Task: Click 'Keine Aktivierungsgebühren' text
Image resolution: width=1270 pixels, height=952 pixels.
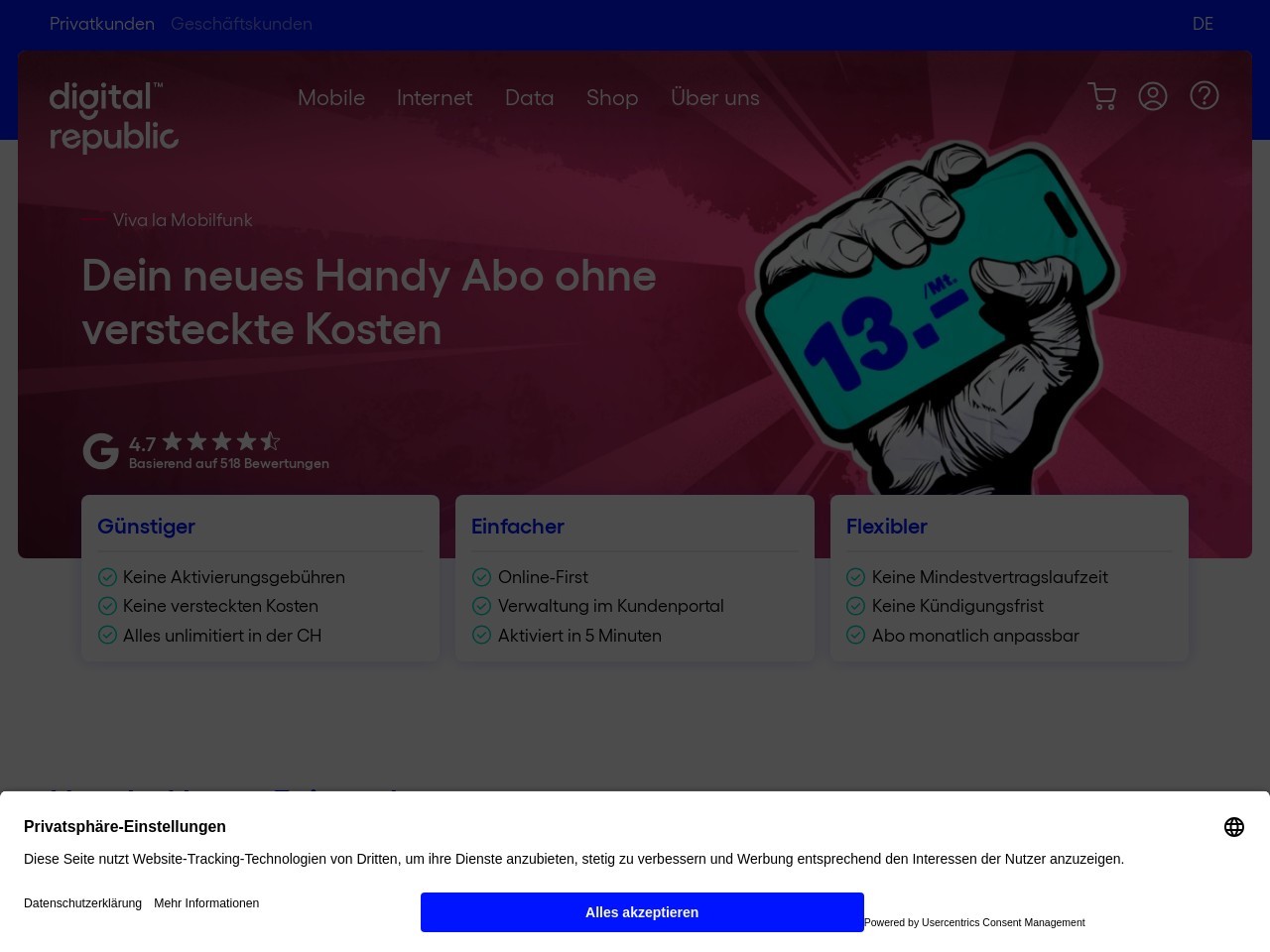Action: point(234,577)
